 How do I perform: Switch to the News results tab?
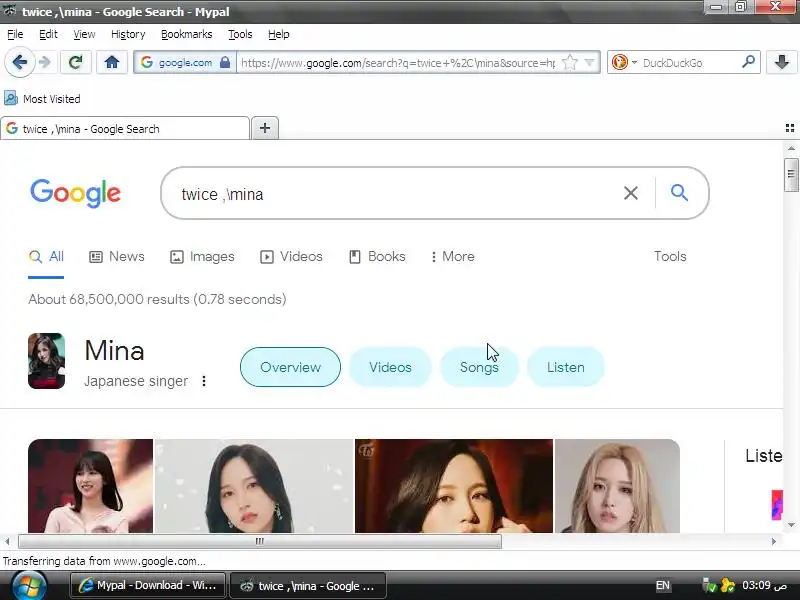click(117, 257)
